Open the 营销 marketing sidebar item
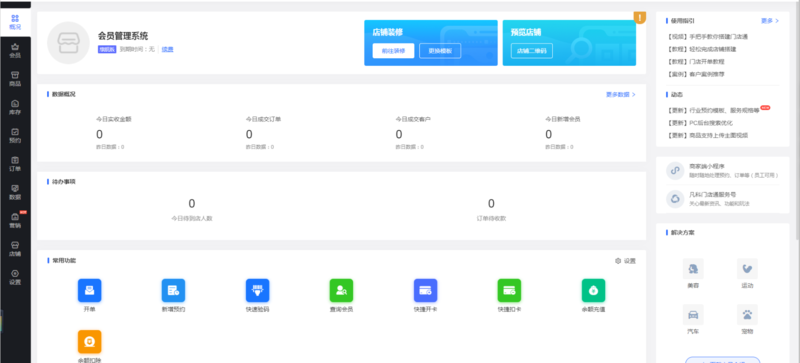 click(x=15, y=221)
